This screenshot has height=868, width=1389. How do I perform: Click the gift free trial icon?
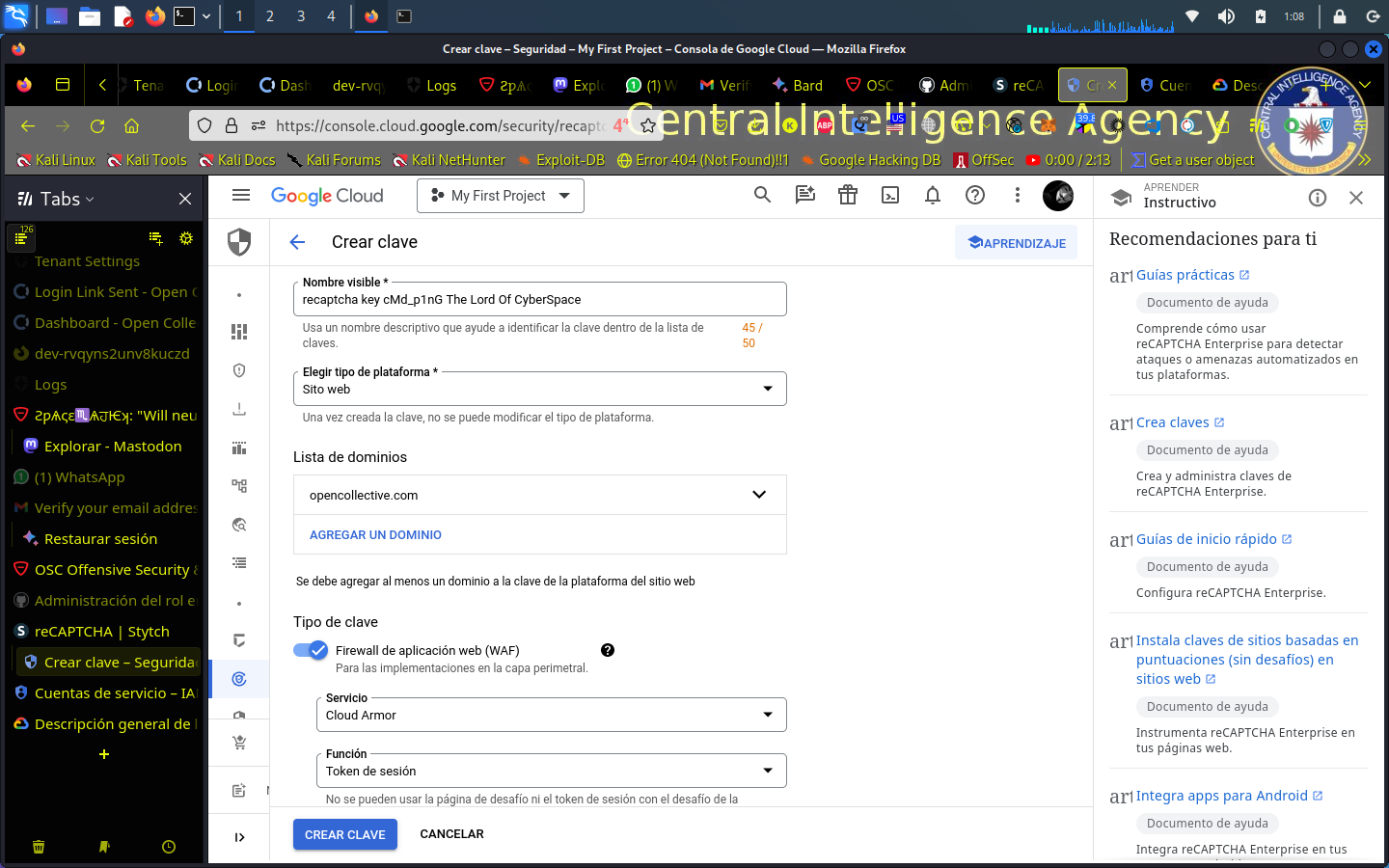point(848,195)
